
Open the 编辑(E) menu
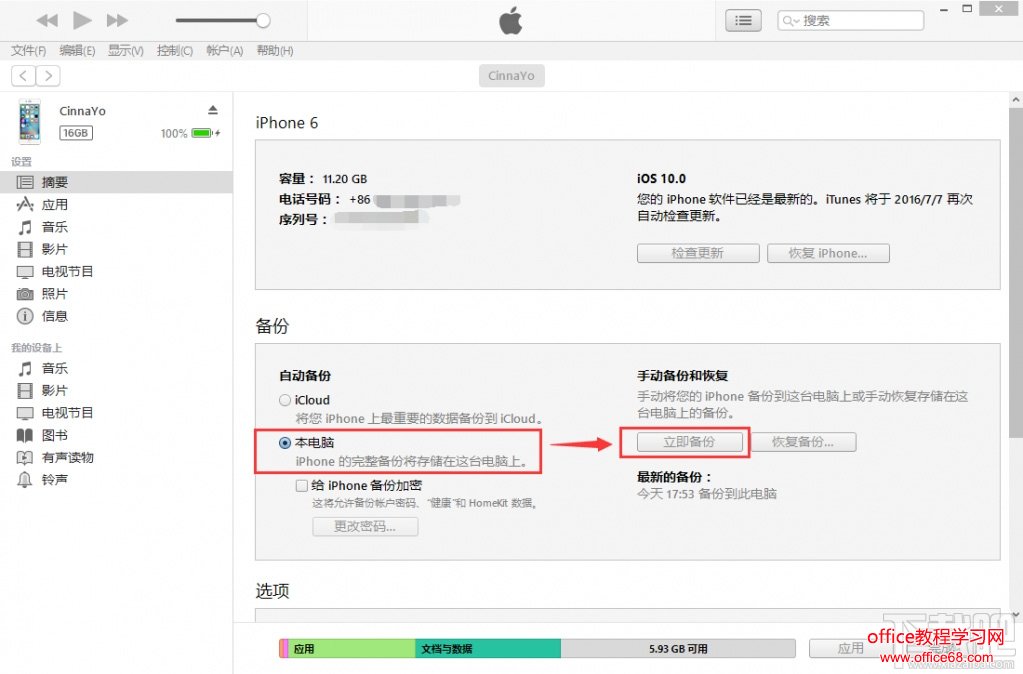[x=77, y=50]
